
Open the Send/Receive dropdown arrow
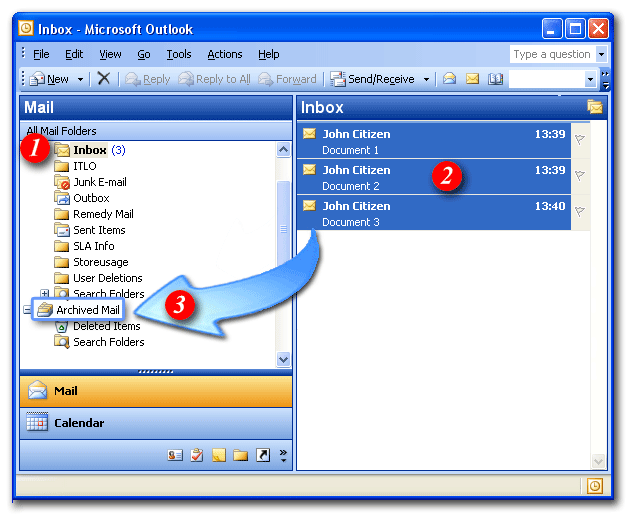[426, 79]
